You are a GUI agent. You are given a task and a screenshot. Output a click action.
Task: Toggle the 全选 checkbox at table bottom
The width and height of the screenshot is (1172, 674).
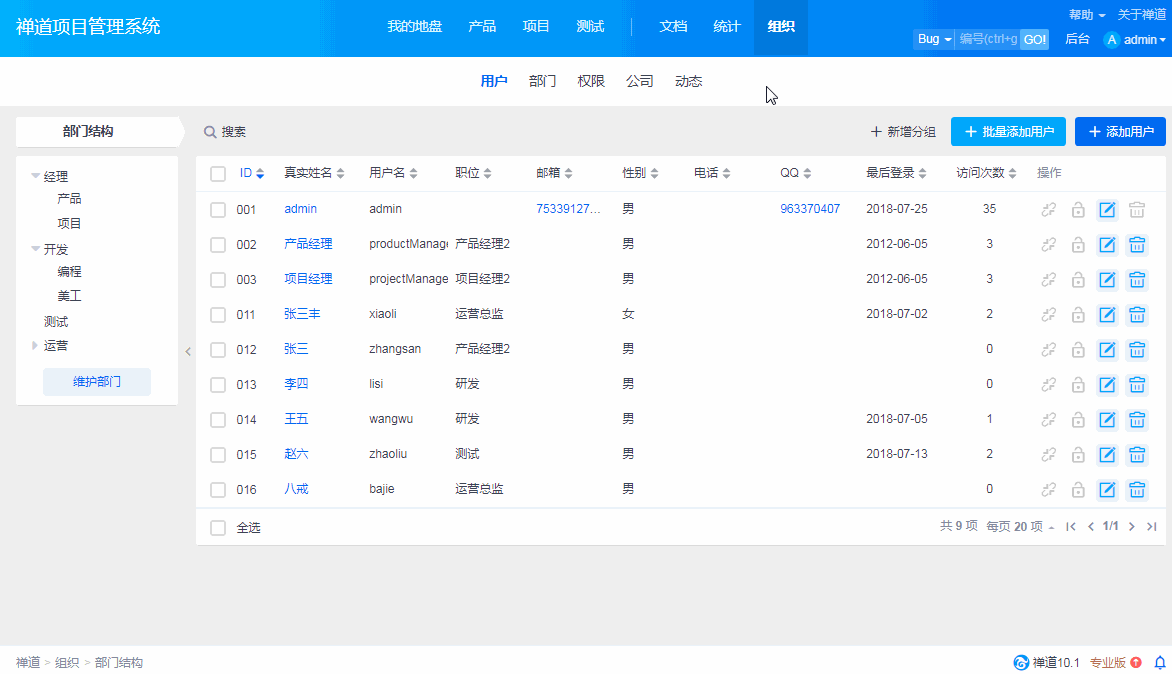pos(218,528)
